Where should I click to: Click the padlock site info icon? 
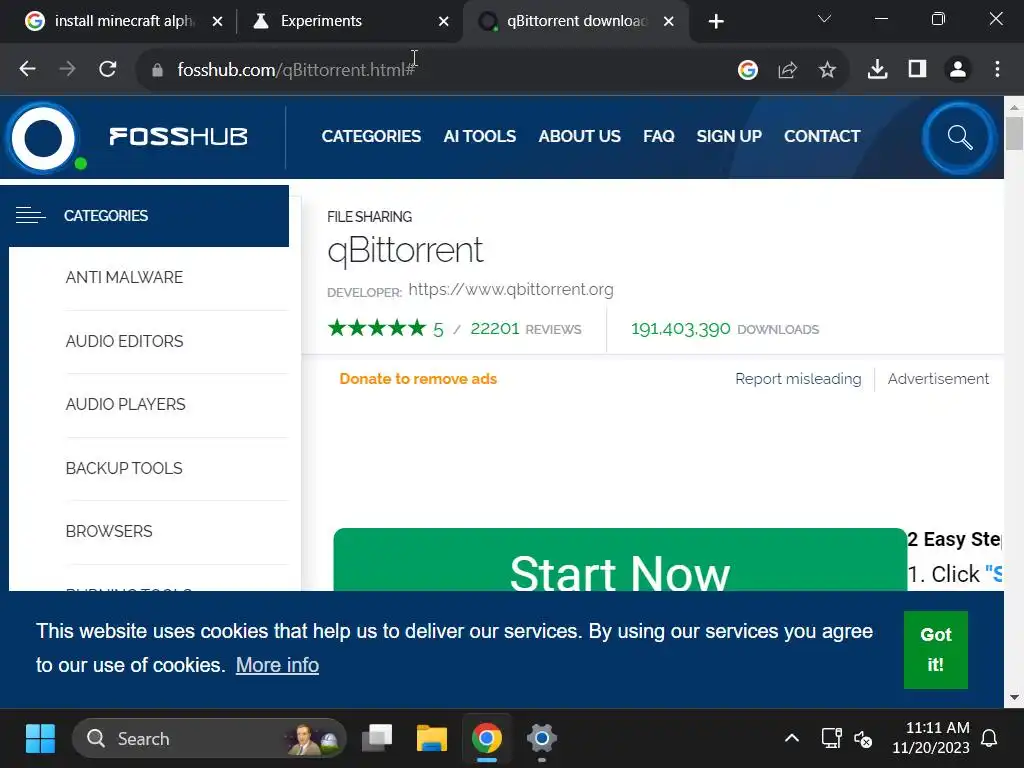(x=157, y=70)
